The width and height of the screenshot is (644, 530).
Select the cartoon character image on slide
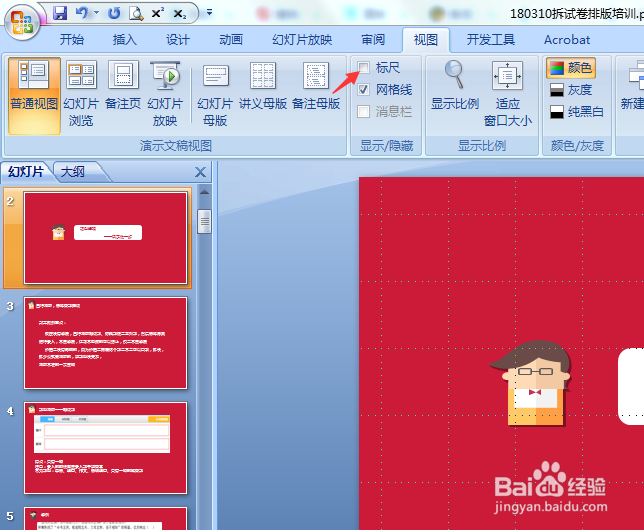coord(530,383)
